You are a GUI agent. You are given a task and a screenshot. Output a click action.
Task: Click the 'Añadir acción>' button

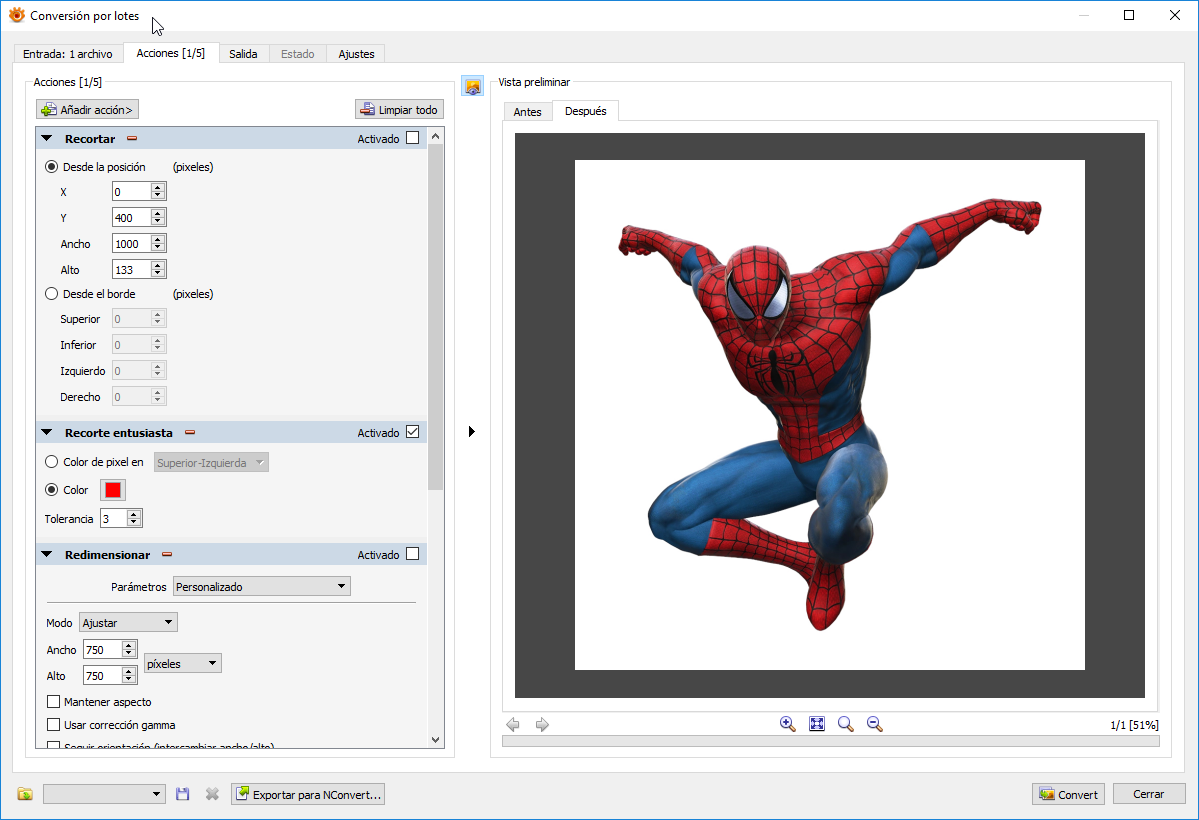[87, 110]
